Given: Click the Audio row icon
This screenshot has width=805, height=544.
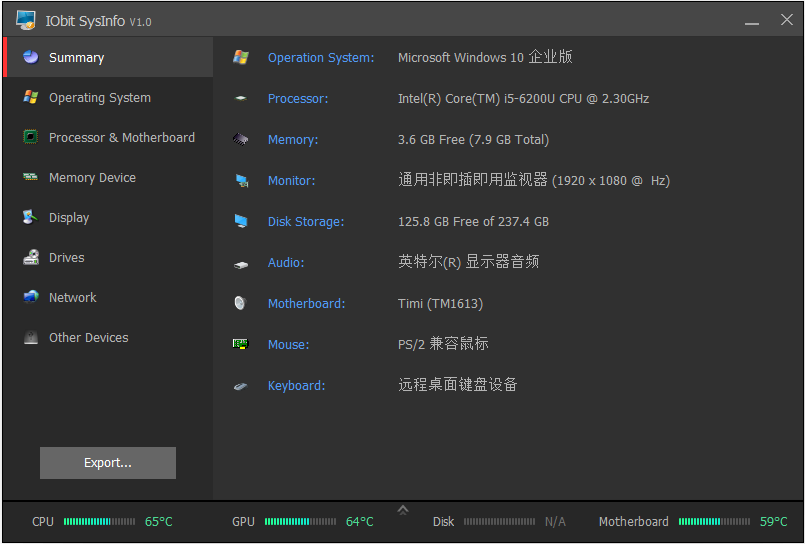Looking at the screenshot, I should click(x=241, y=265).
